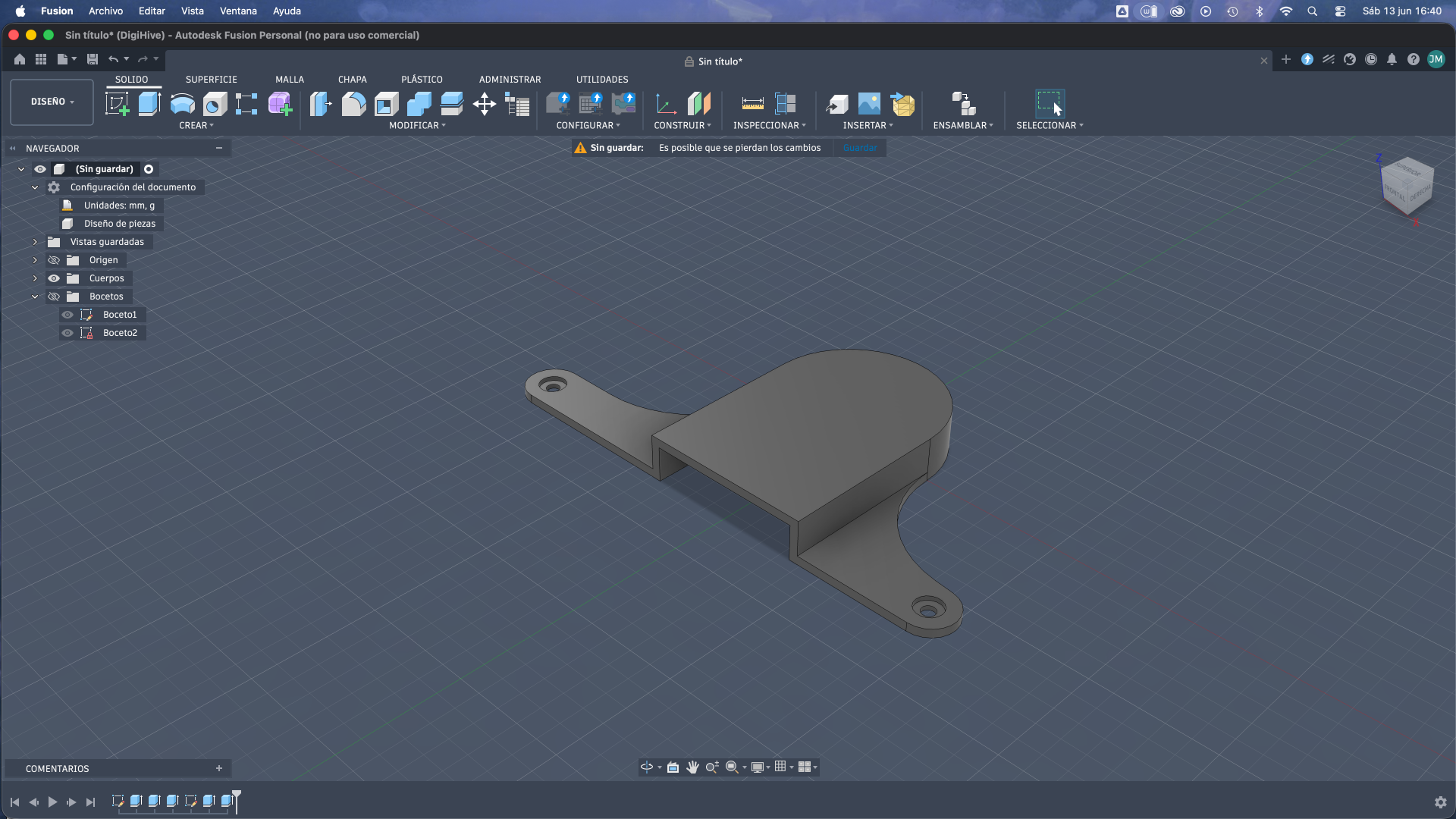This screenshot has width=1456, height=819.
Task: Click the Undo arrow icon
Action: coord(113,59)
